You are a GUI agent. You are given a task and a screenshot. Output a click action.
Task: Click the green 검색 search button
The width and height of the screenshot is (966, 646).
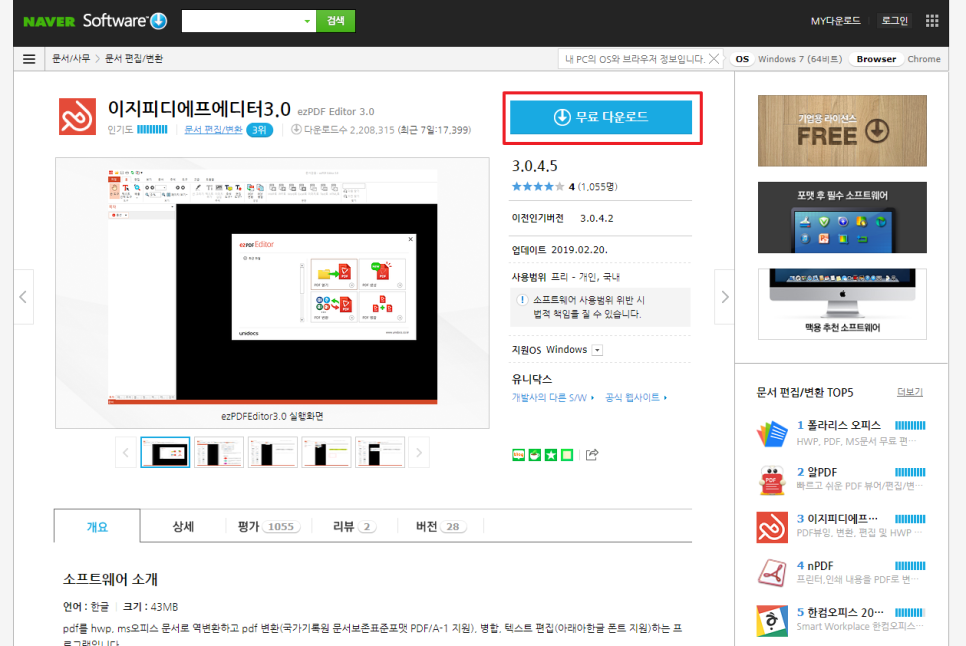pos(336,21)
